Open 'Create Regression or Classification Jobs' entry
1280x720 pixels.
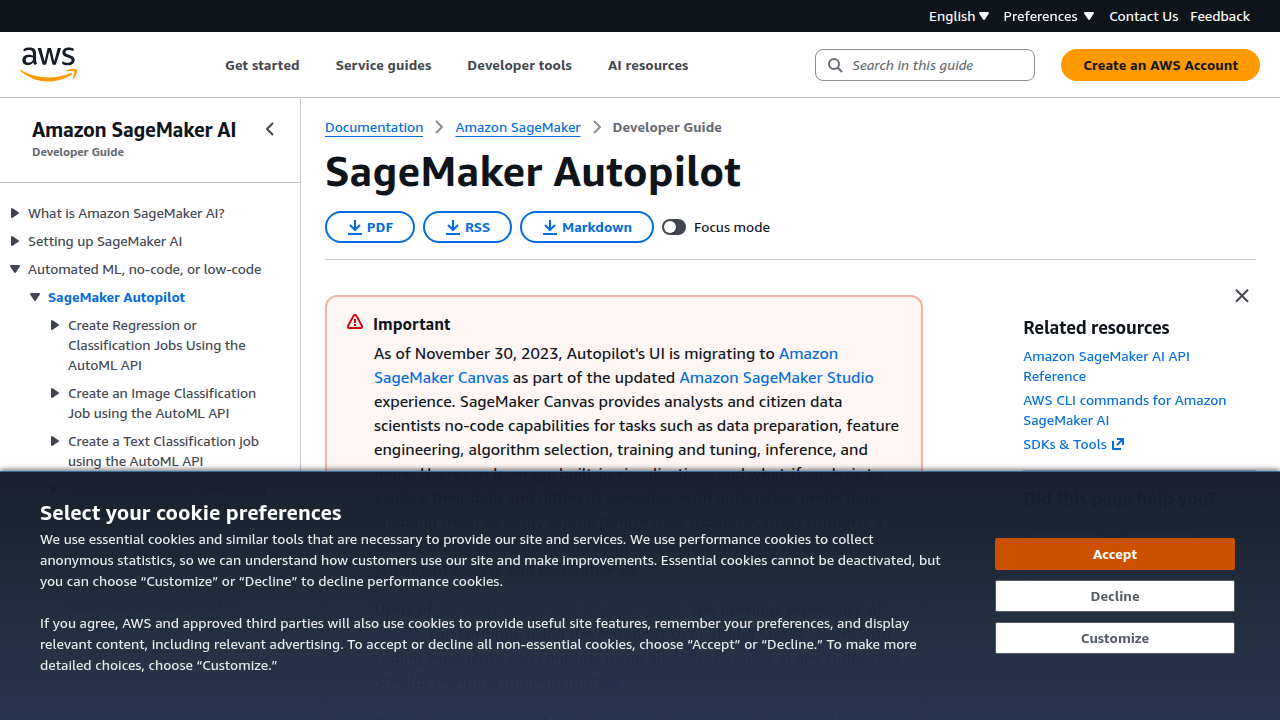157,345
